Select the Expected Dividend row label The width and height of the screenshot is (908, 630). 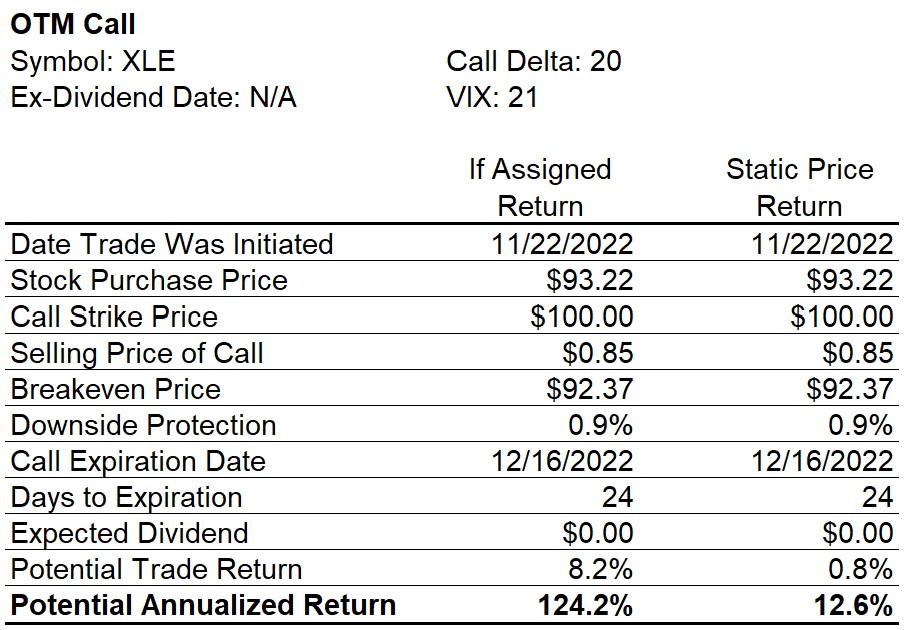pos(129,533)
